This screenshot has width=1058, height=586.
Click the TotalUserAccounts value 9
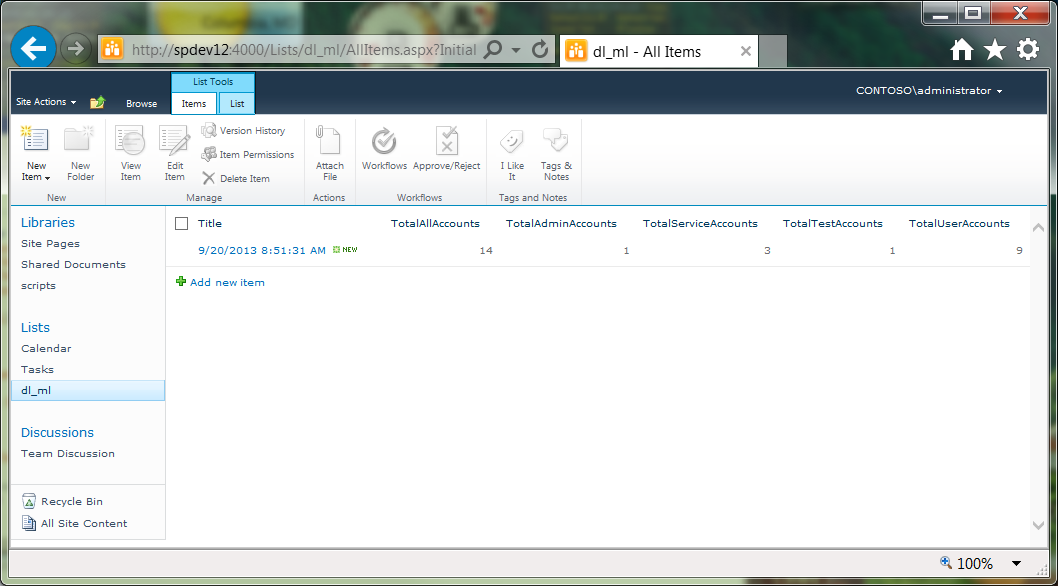coord(1019,250)
